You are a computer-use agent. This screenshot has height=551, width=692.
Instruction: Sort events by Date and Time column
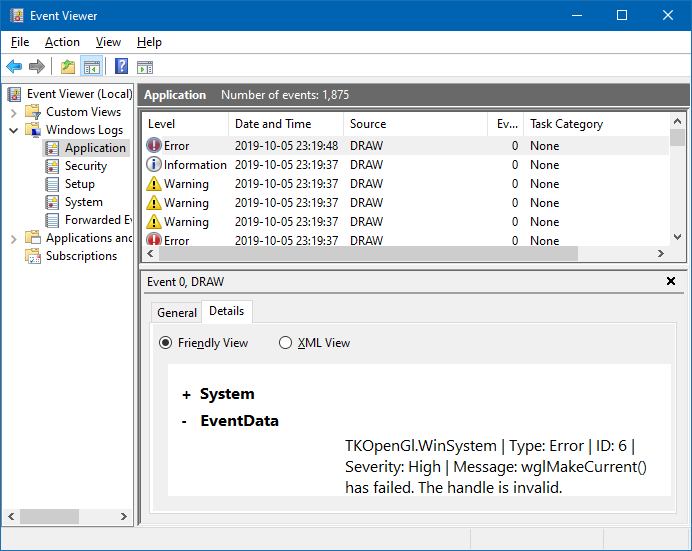[272, 124]
